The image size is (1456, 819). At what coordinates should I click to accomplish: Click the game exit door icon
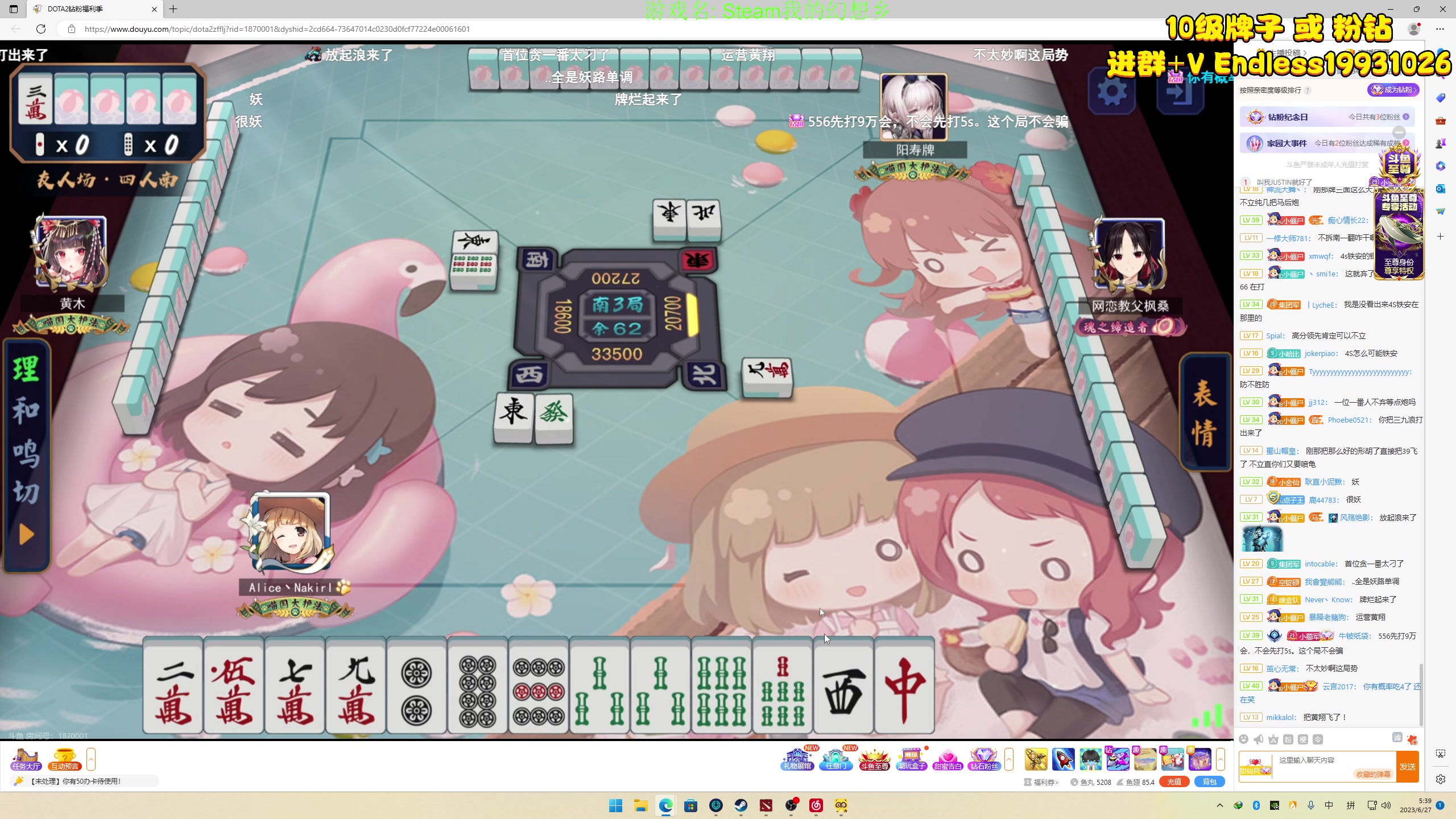tap(1180, 92)
